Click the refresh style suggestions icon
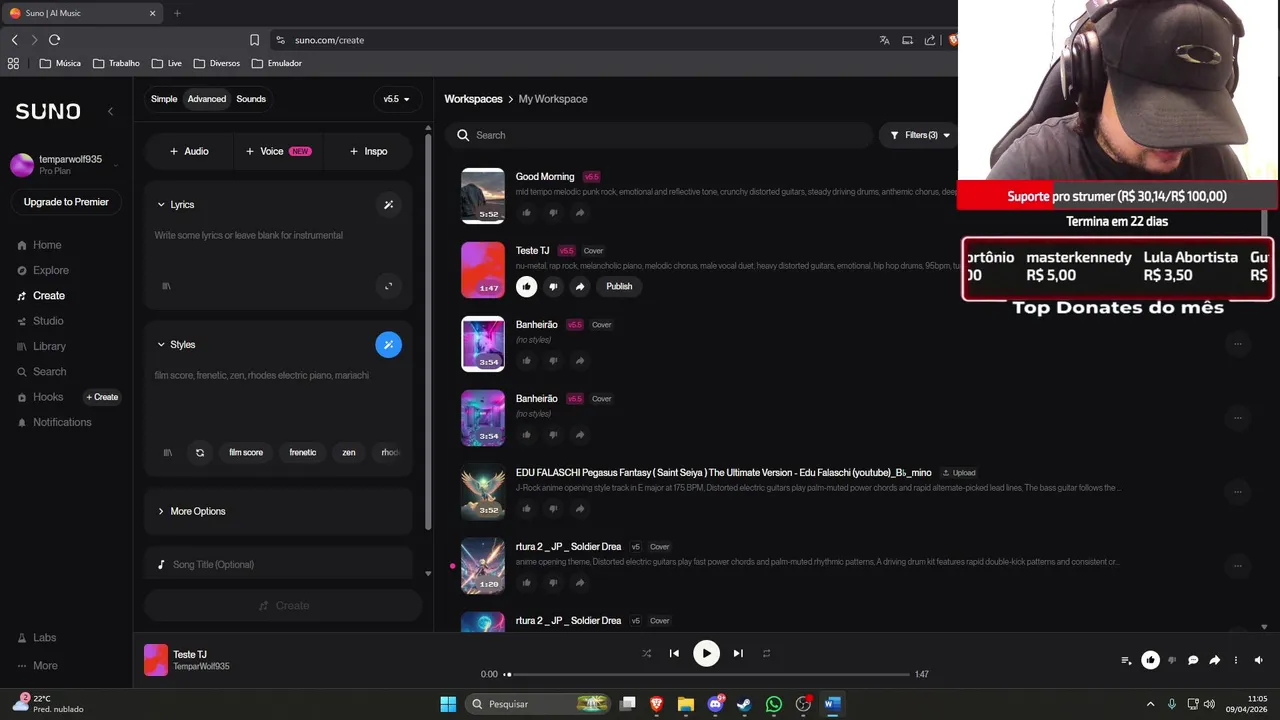Screen dimensions: 1280x720 tap(200, 452)
